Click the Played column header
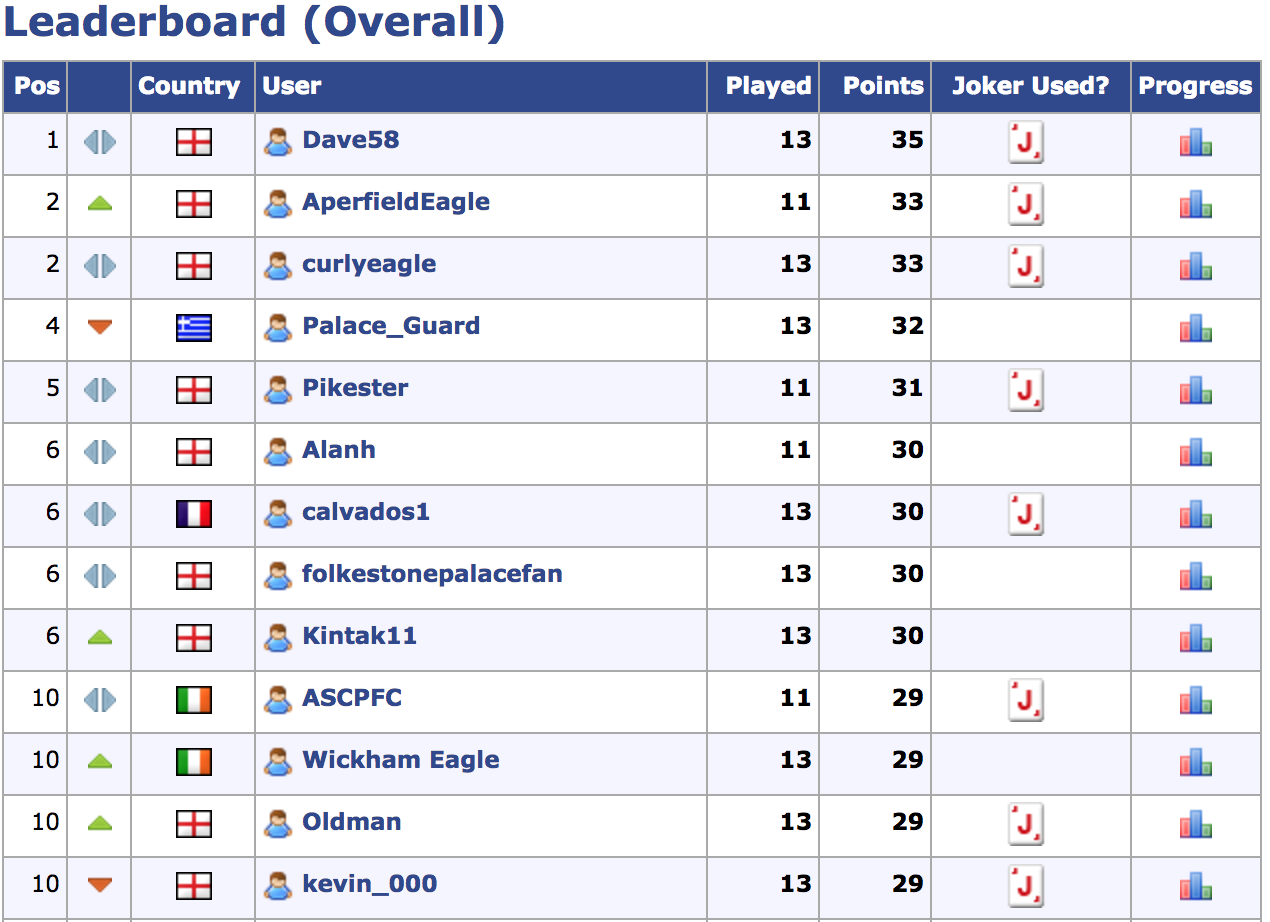The image size is (1270, 922). pos(767,86)
